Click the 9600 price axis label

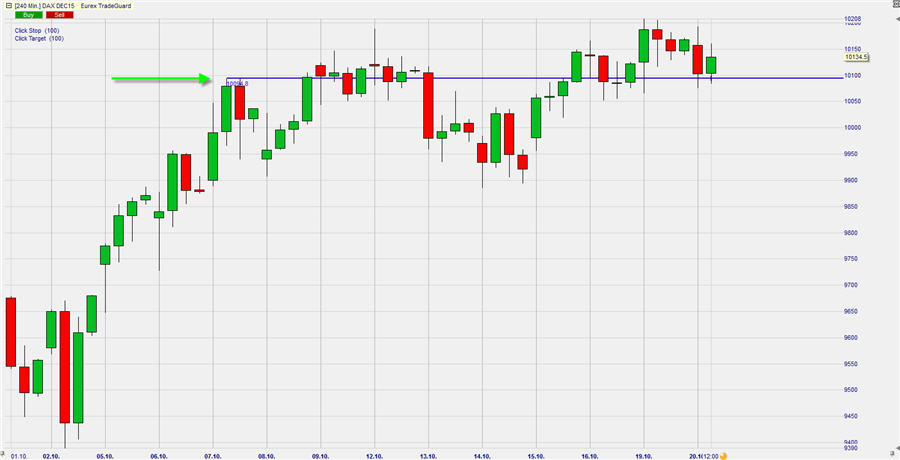[x=851, y=338]
